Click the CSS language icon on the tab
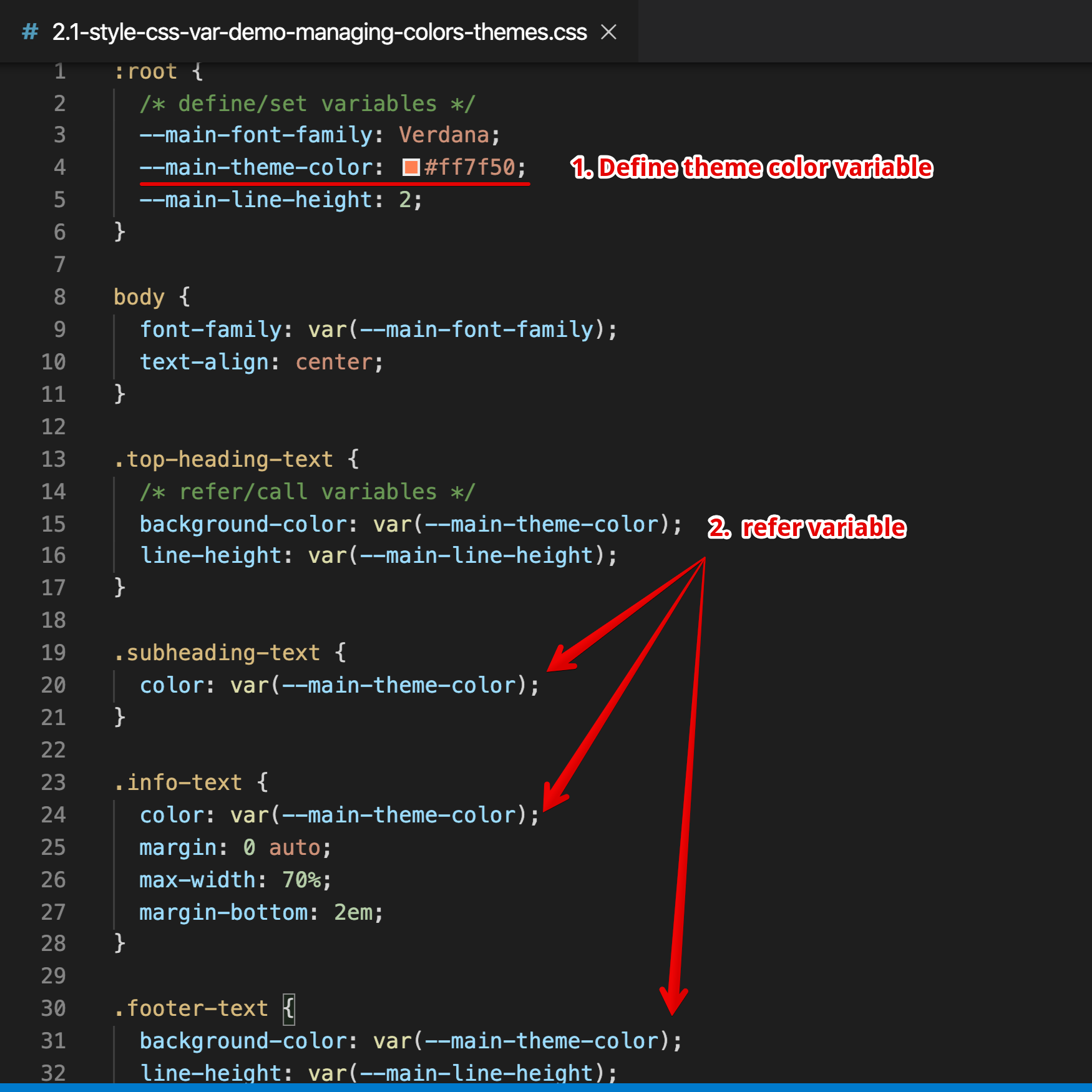The image size is (1092, 1092). [30, 31]
